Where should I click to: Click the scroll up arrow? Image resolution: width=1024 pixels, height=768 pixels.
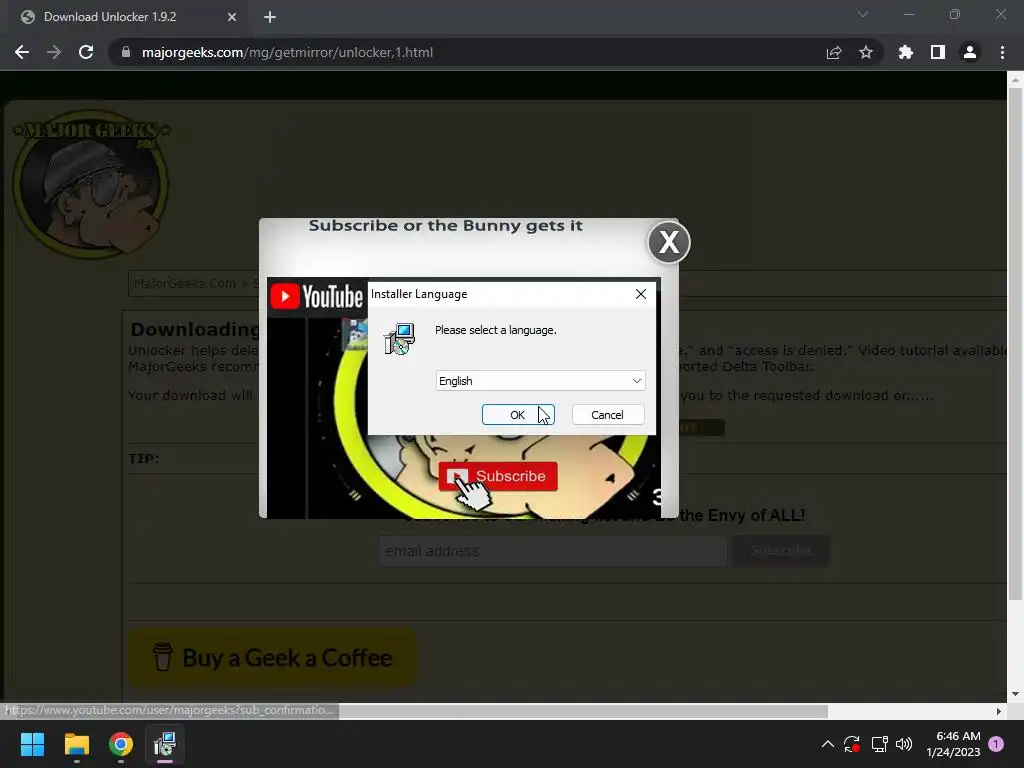[1015, 80]
